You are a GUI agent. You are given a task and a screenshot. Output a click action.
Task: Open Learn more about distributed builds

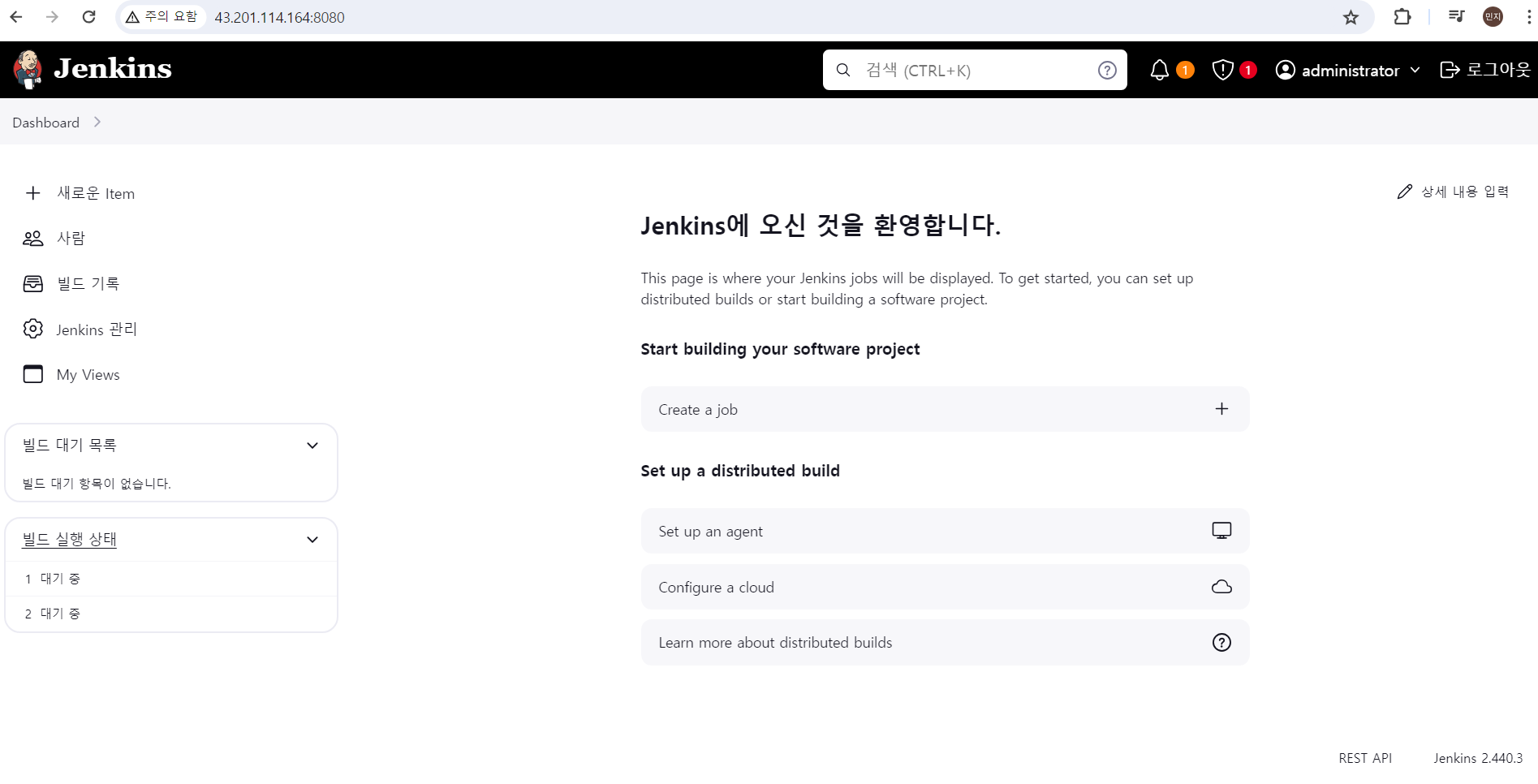pyautogui.click(x=945, y=643)
